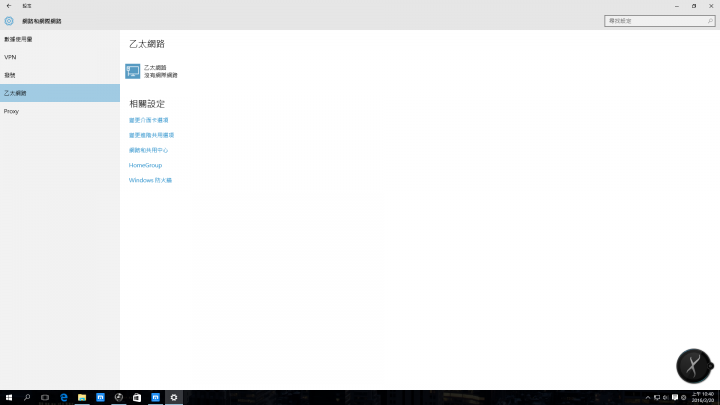Click the taskbar search magnifier

tap(27, 398)
